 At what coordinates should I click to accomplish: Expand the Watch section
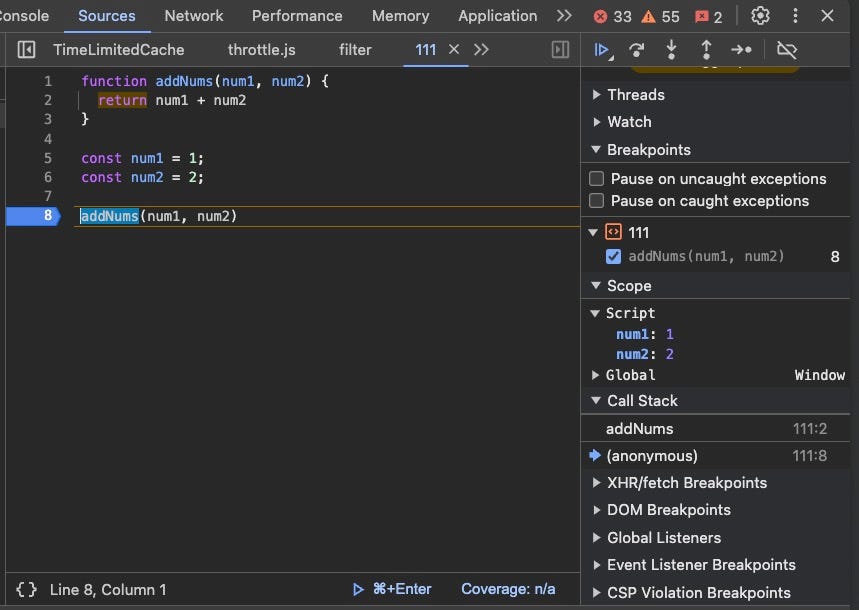tap(596, 121)
